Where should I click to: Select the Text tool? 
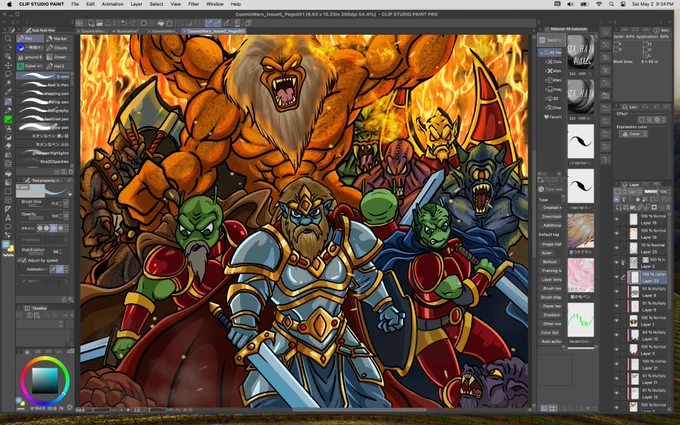point(8,218)
